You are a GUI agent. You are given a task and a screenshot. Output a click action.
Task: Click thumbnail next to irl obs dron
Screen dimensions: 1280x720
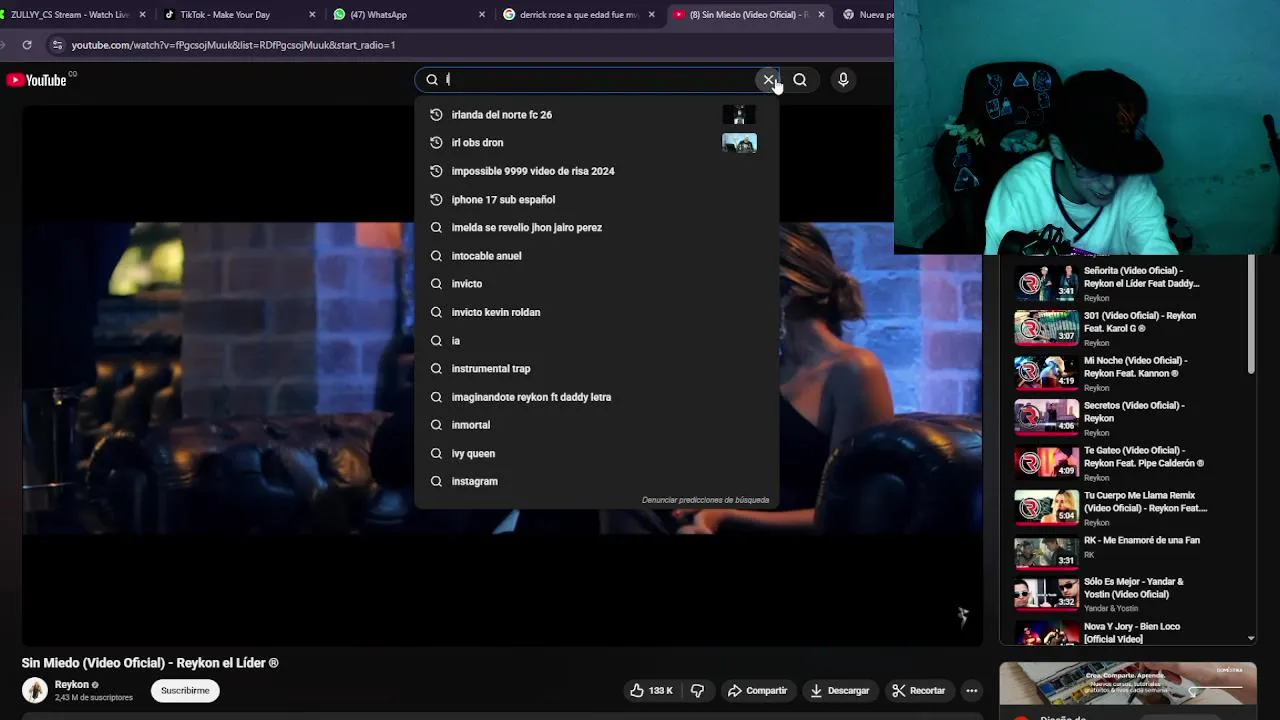739,143
